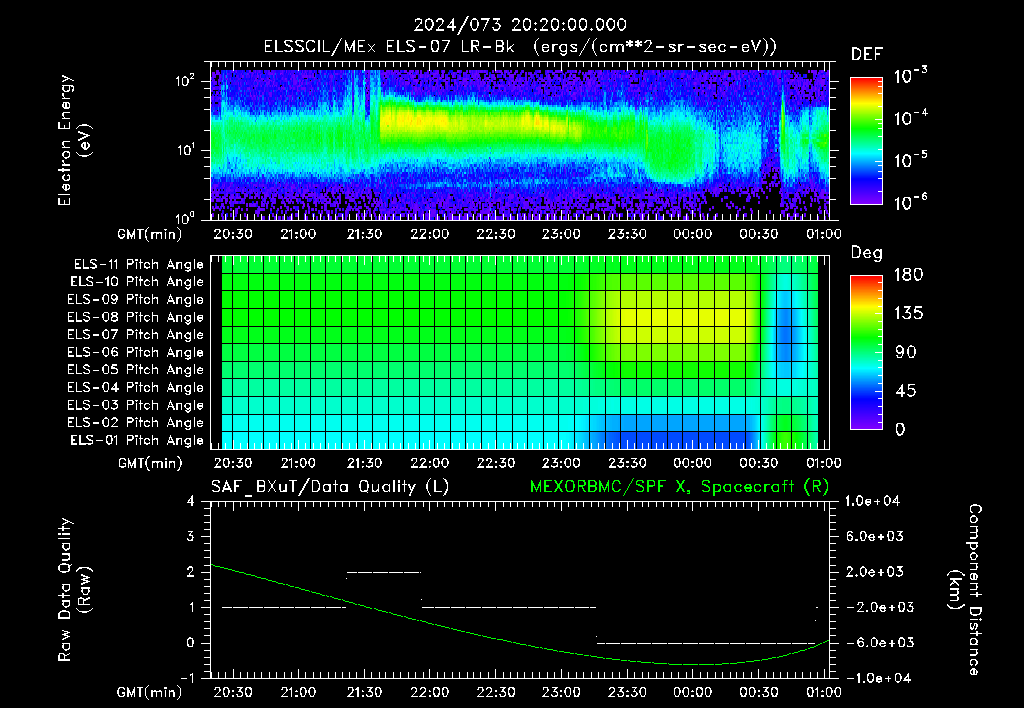Select the ELSSCIL/MEx ELS-07 LR-Bk panel title
The width and height of the screenshot is (1024, 708).
(x=520, y=47)
